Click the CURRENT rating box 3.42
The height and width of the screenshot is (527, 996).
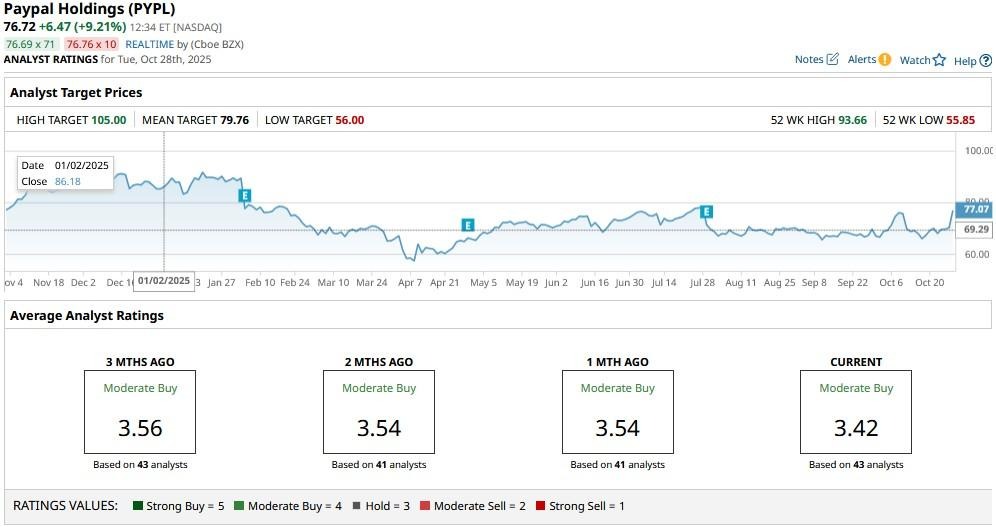pos(856,411)
